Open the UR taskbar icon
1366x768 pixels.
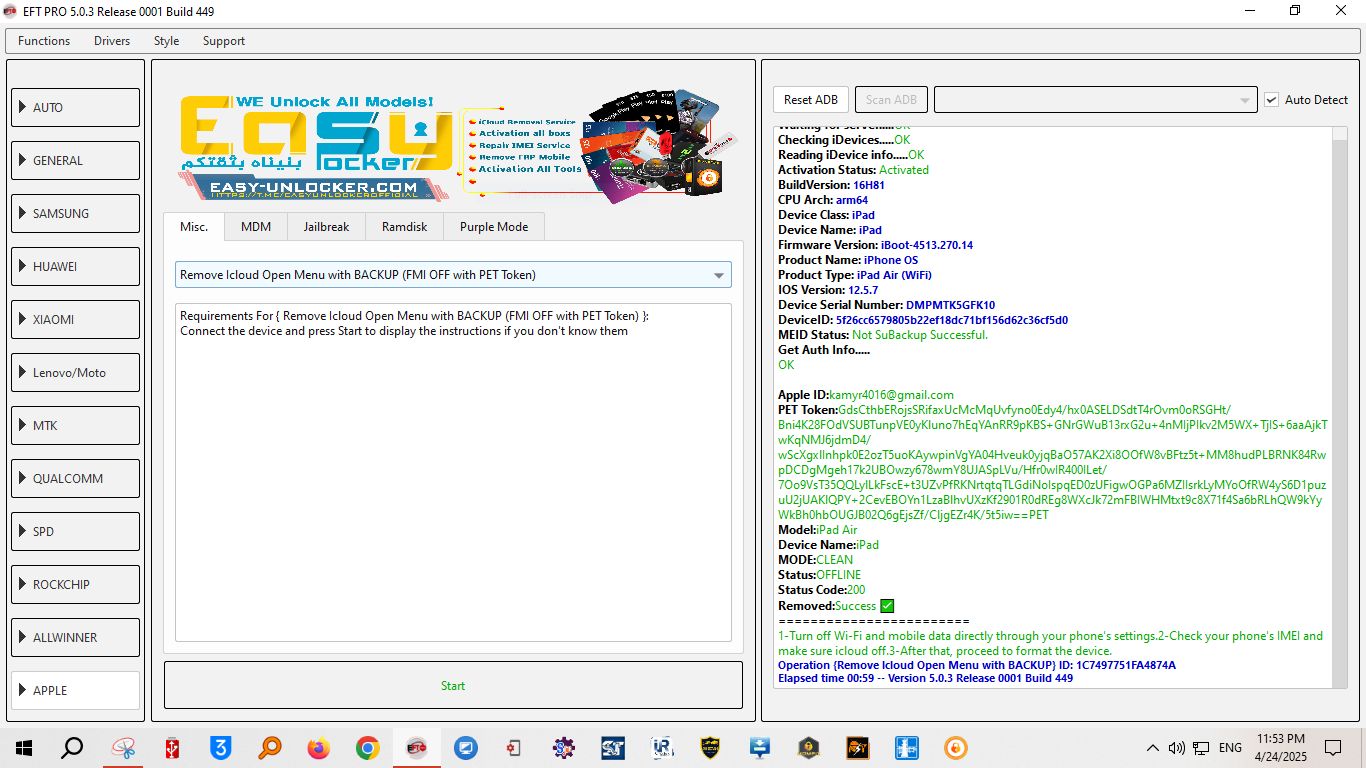tap(662, 747)
